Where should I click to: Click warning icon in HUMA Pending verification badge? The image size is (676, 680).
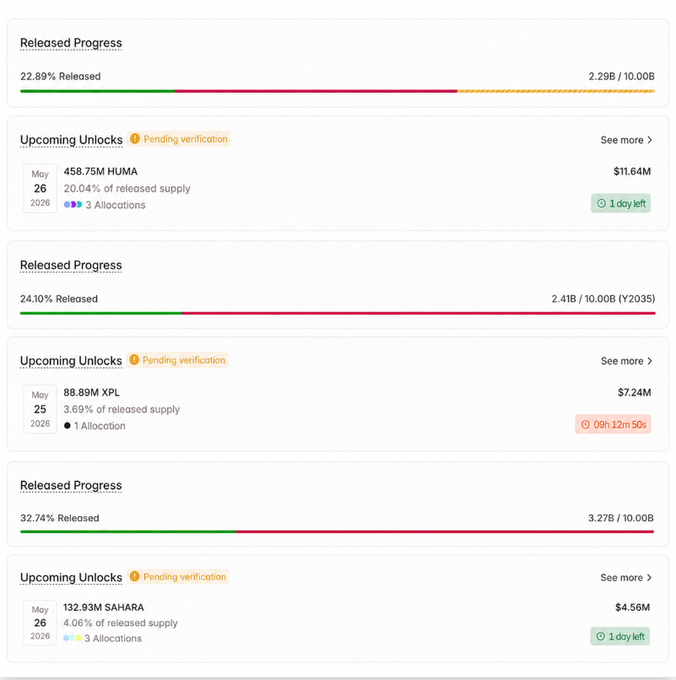coord(135,139)
